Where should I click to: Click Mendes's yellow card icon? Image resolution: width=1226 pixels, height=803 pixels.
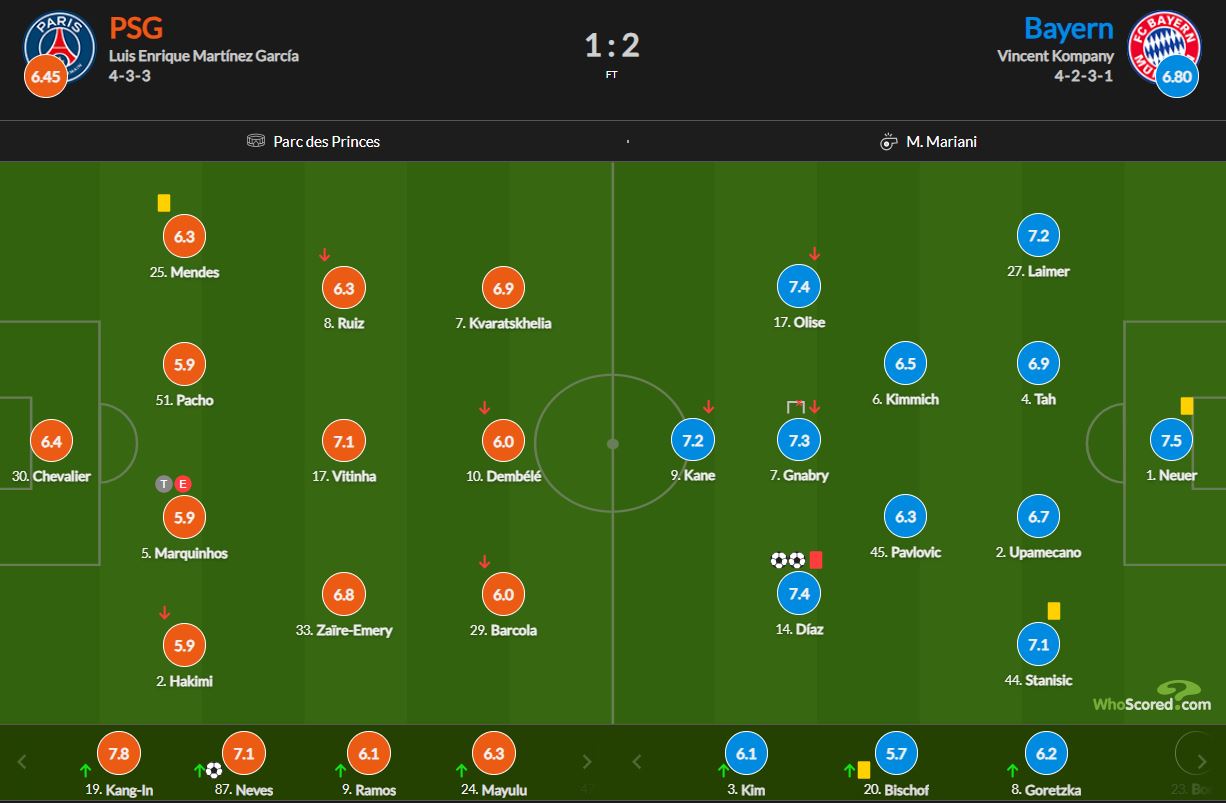tap(164, 203)
